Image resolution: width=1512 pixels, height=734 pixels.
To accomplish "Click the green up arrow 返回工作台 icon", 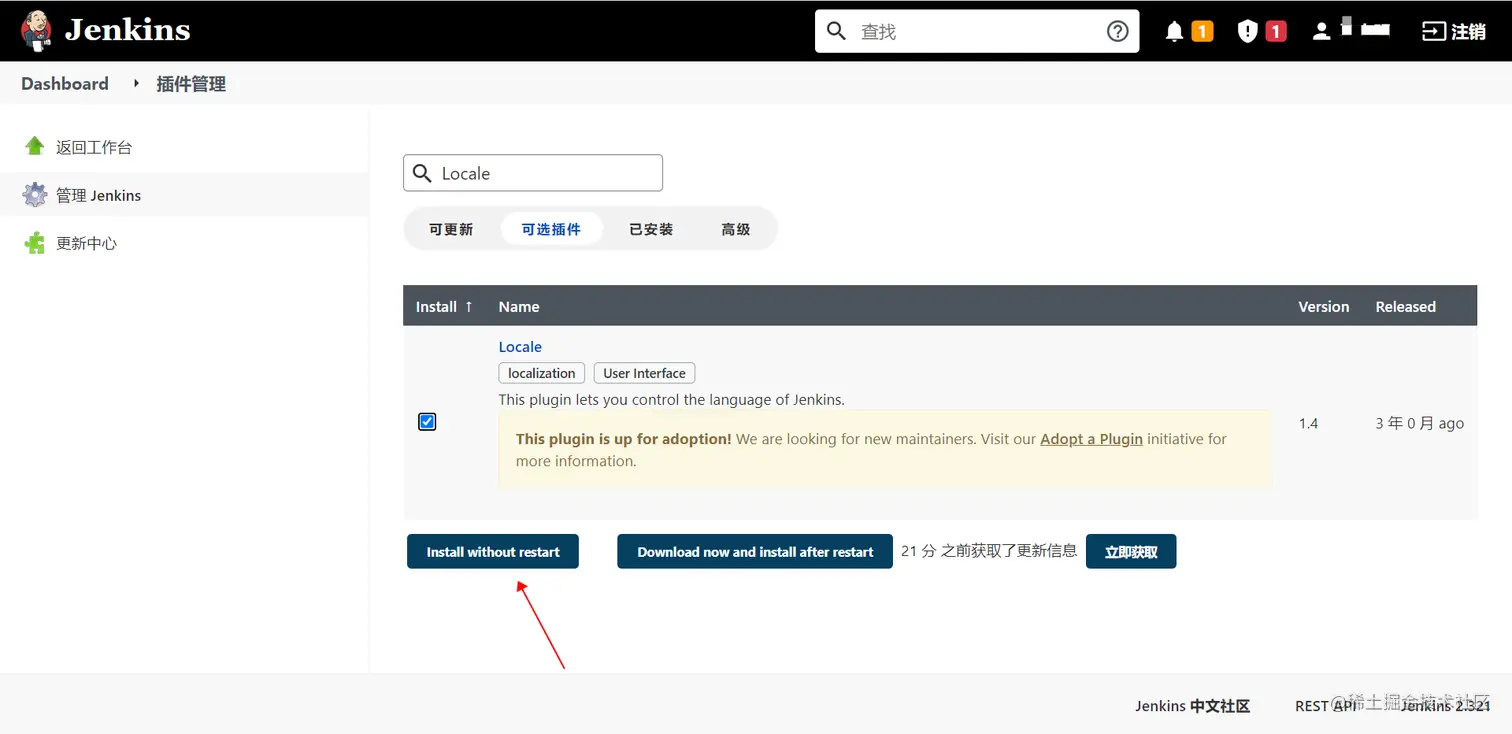I will pyautogui.click(x=35, y=146).
